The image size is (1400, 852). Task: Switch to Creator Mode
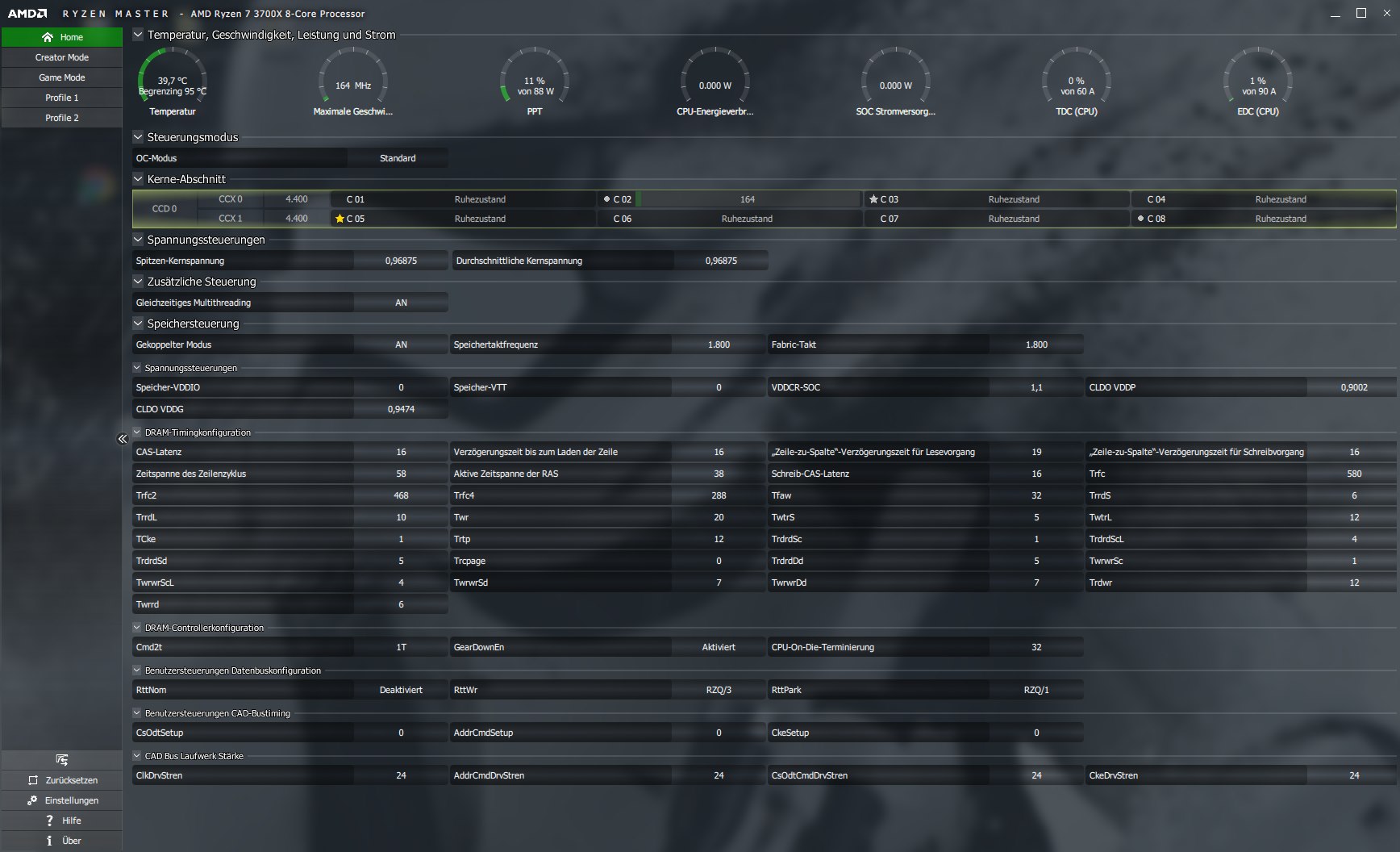point(62,57)
